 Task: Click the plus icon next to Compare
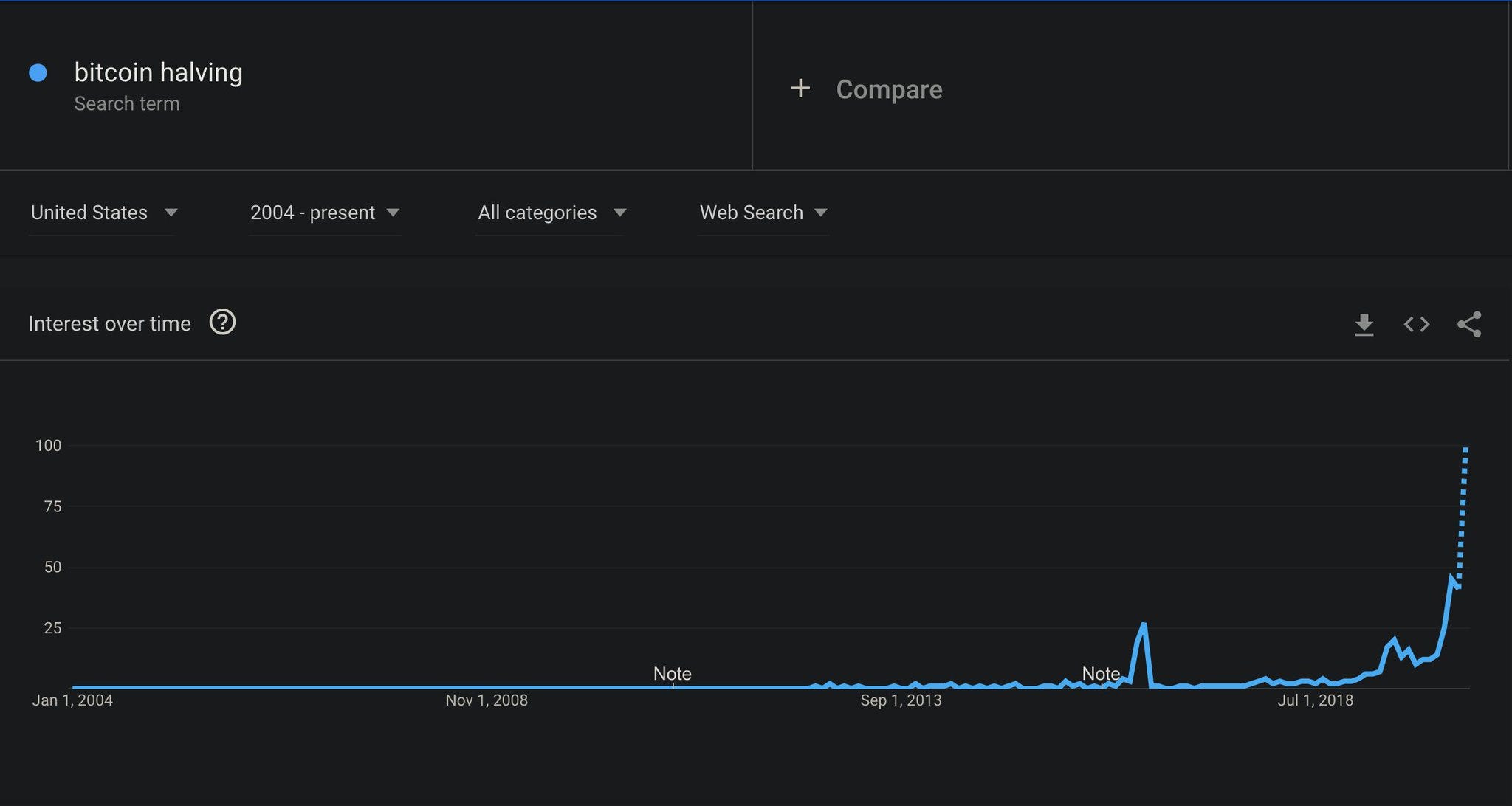tap(800, 89)
